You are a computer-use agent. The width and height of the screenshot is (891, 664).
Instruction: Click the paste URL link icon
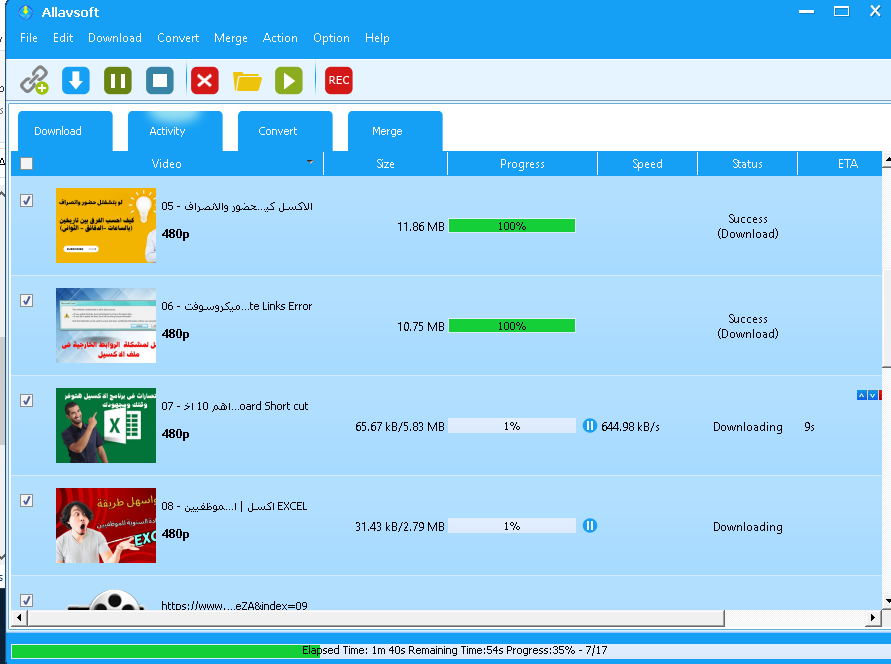tap(35, 80)
